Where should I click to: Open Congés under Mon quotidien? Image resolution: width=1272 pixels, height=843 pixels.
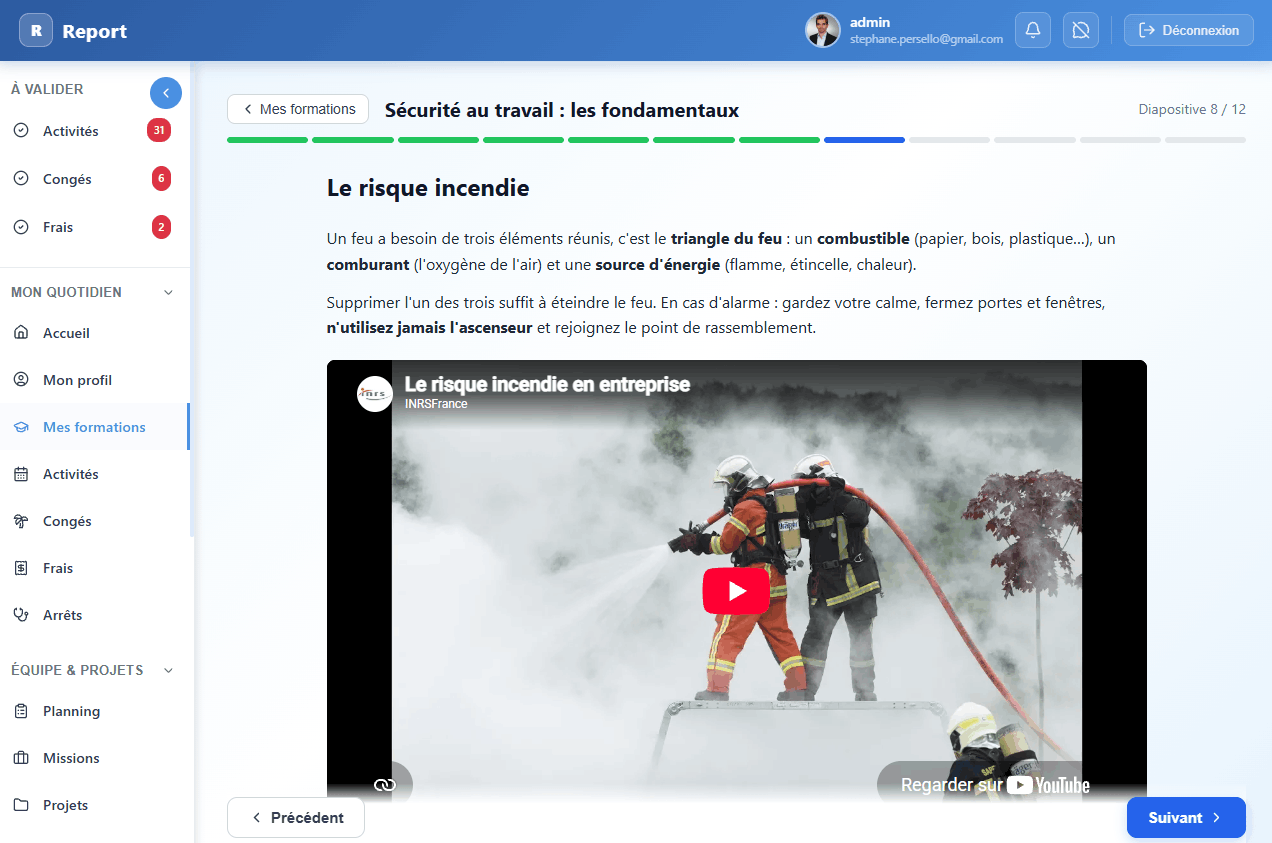94,521
